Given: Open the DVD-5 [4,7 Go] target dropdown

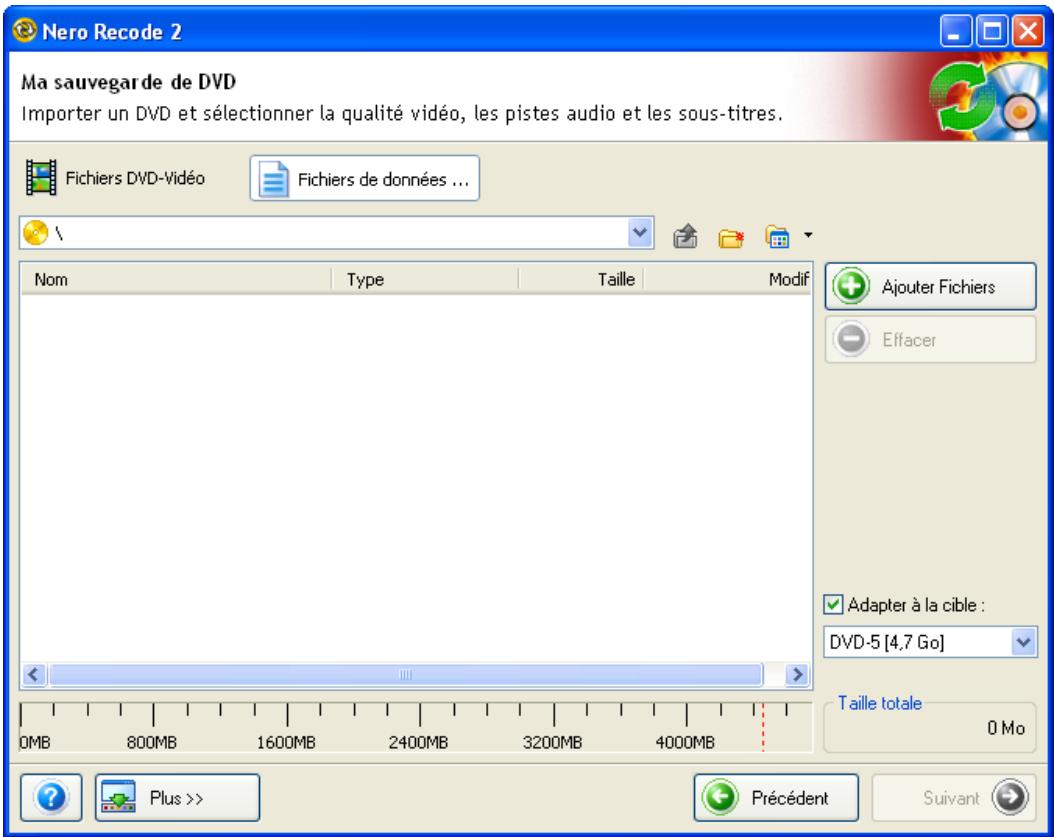Looking at the screenshot, I should click(x=930, y=642).
